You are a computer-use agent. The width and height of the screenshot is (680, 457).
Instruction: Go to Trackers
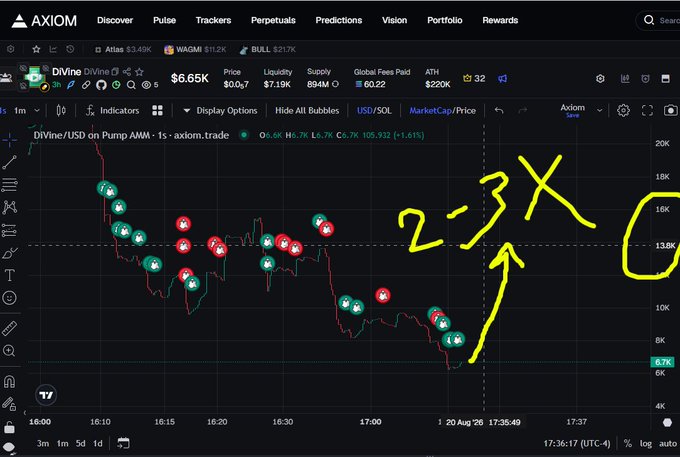(213, 20)
